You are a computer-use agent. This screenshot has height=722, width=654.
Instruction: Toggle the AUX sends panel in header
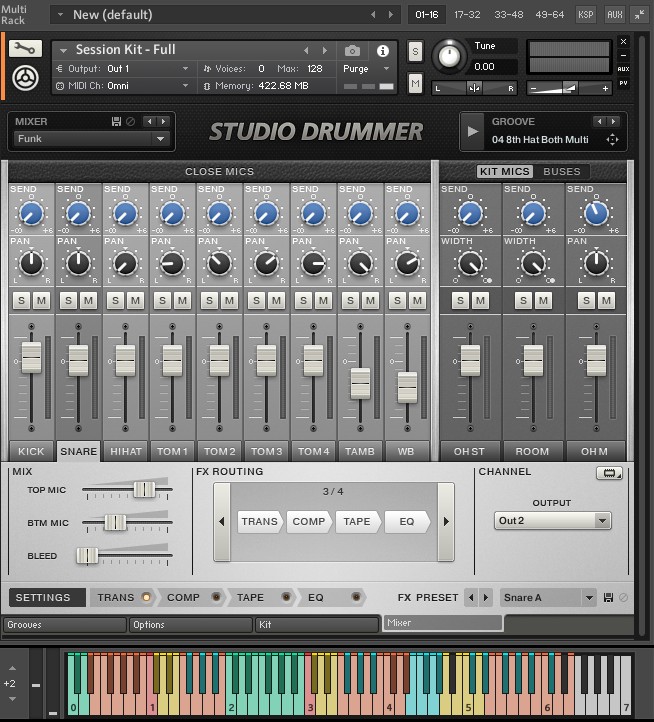pyautogui.click(x=614, y=15)
